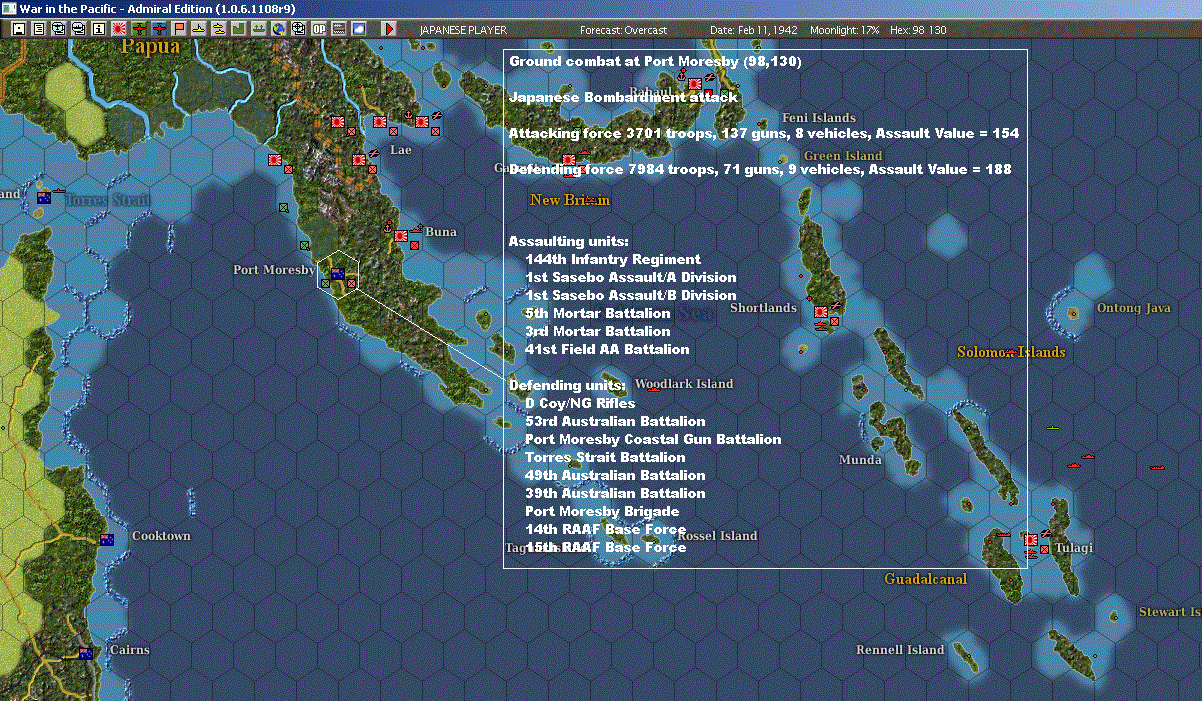Click '1st Sasebo Assault/B Division' entry

631,296
